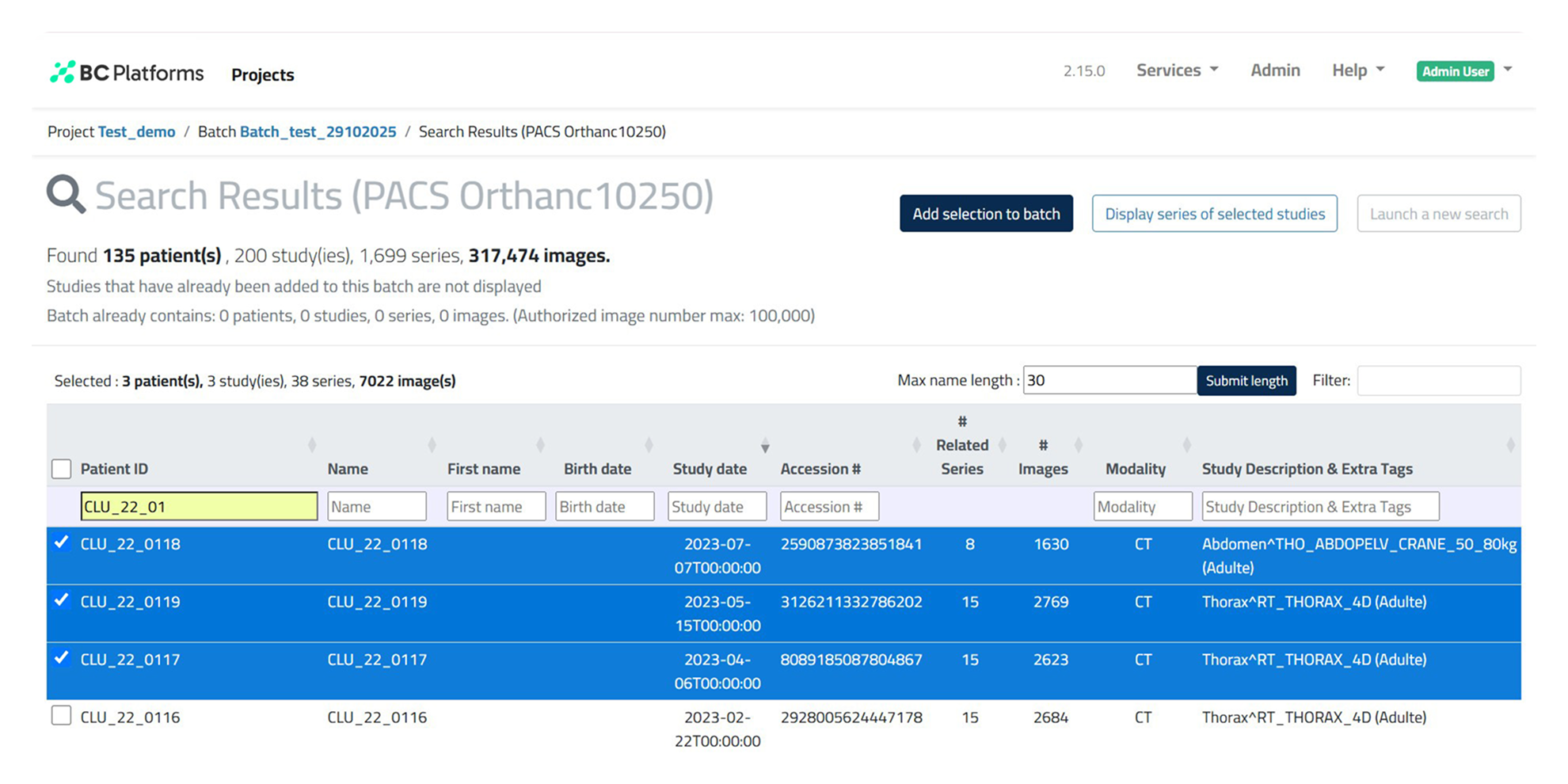Toggle the select-all checkbox in header
The image size is (1568, 784).
click(x=61, y=469)
